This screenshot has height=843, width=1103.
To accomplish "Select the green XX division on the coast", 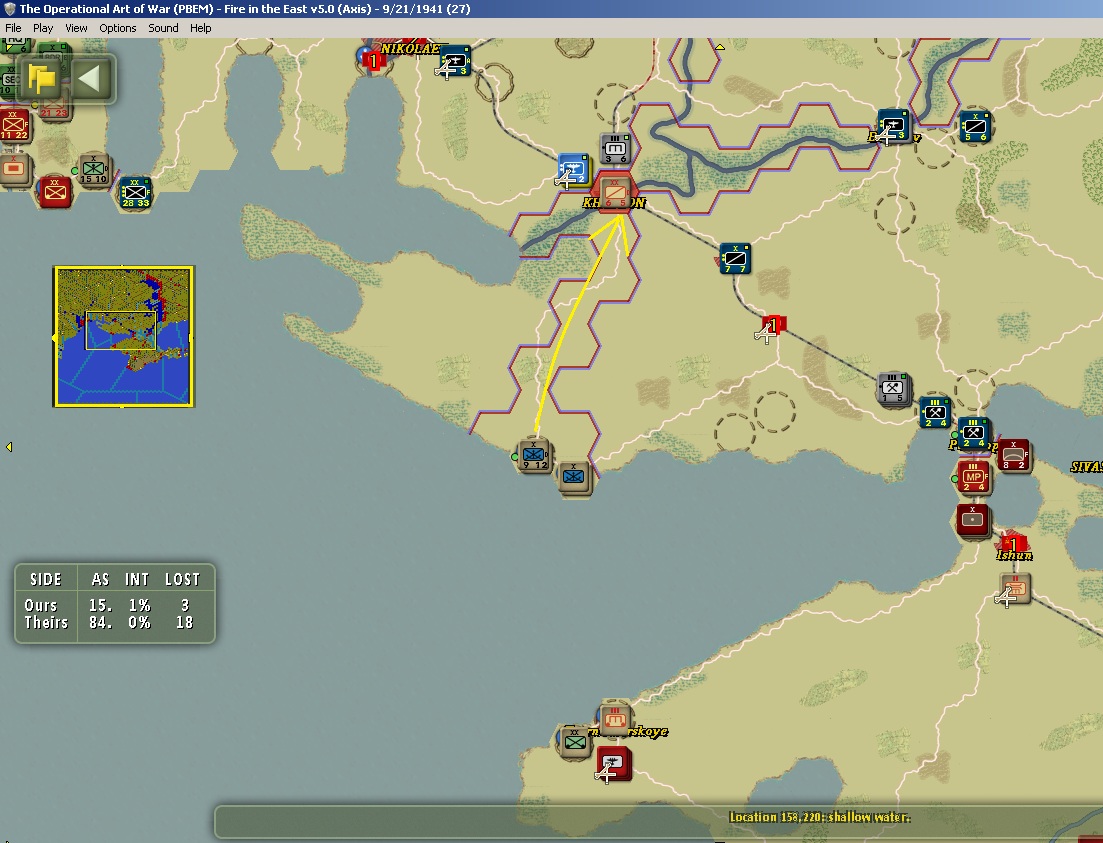I will point(575,742).
